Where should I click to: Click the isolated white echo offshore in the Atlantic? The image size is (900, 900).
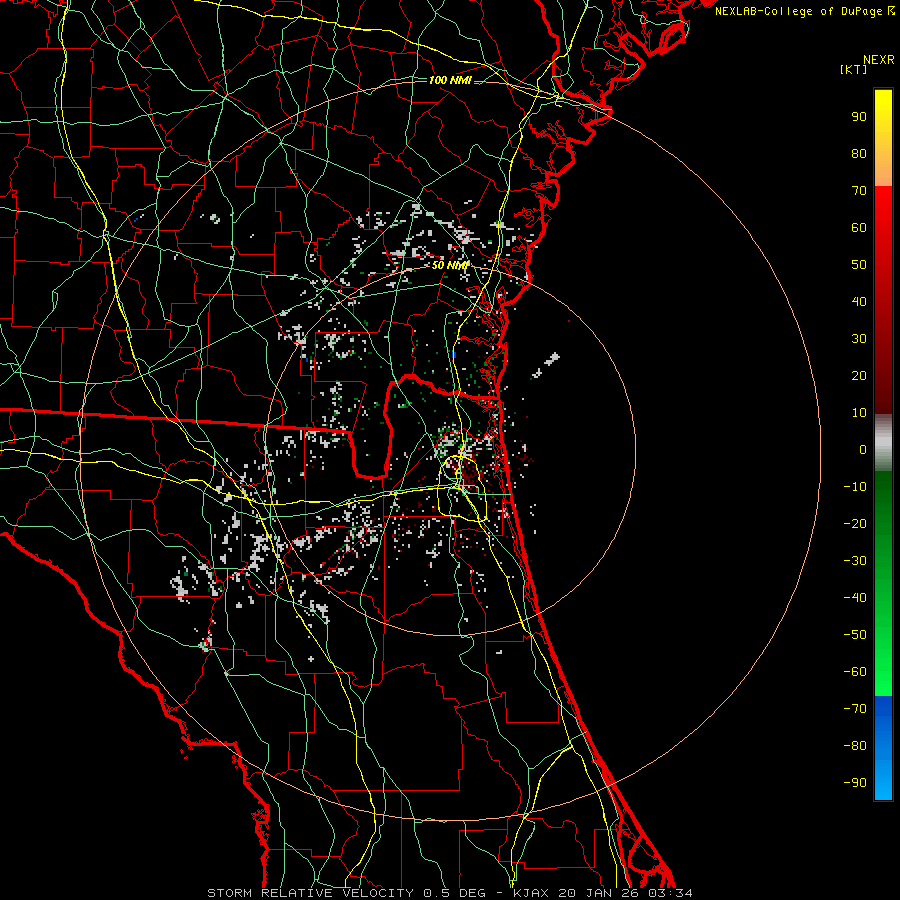[x=546, y=365]
